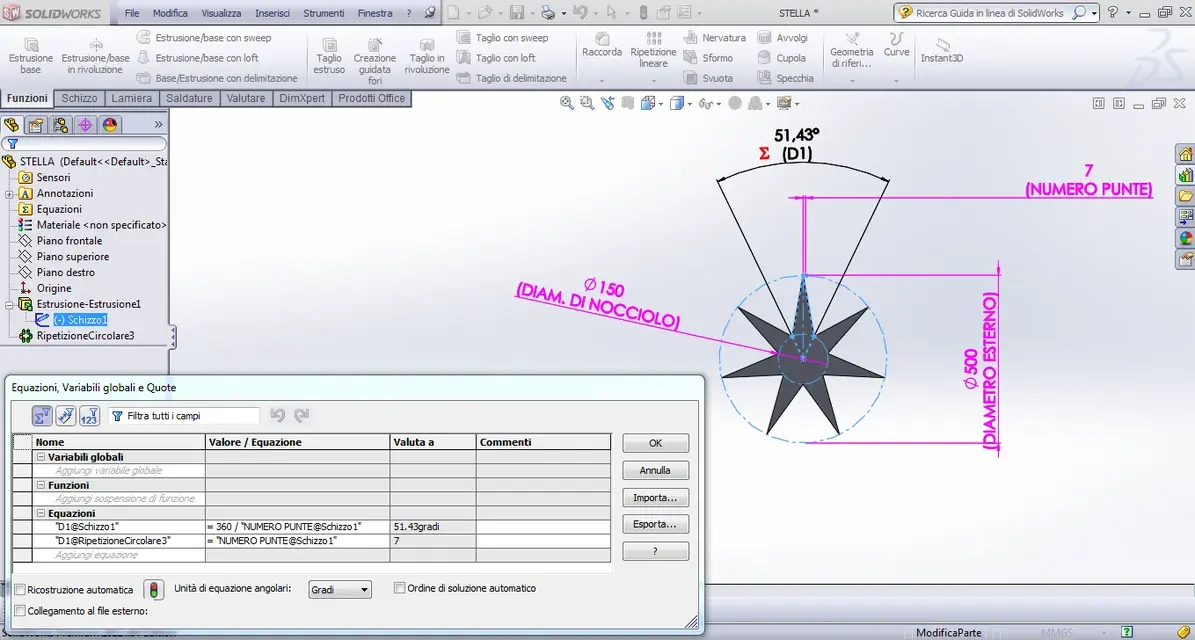Click the Esporta... button

click(x=655, y=524)
